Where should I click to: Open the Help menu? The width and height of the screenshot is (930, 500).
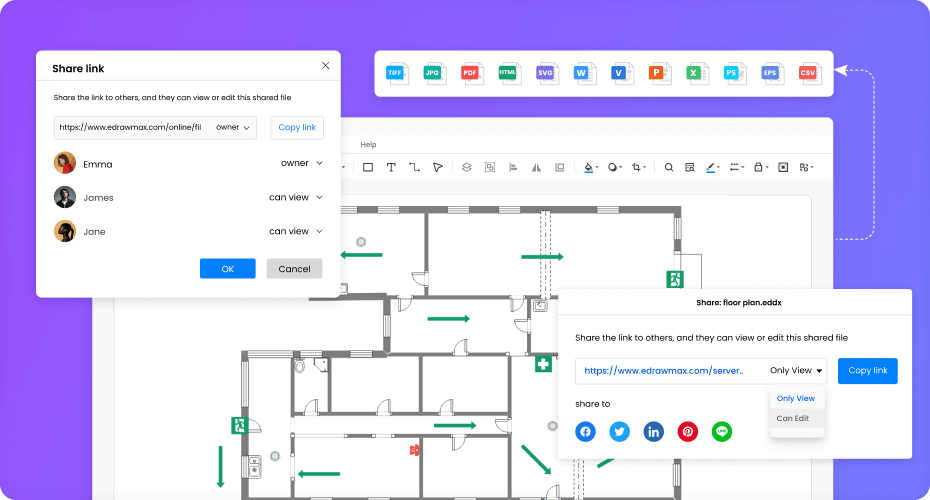[368, 145]
